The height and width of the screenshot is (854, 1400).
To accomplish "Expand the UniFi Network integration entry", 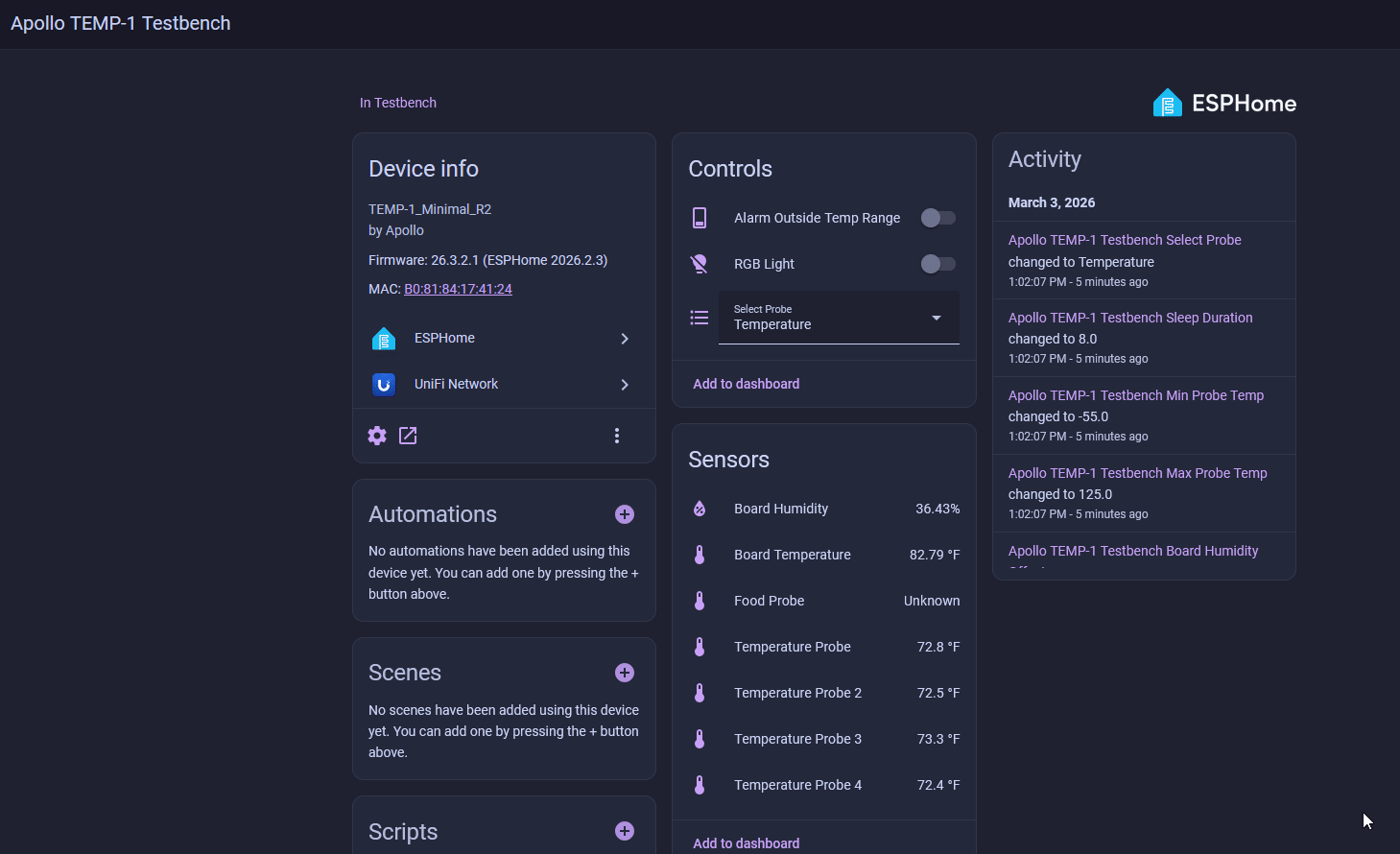I will 504,384.
